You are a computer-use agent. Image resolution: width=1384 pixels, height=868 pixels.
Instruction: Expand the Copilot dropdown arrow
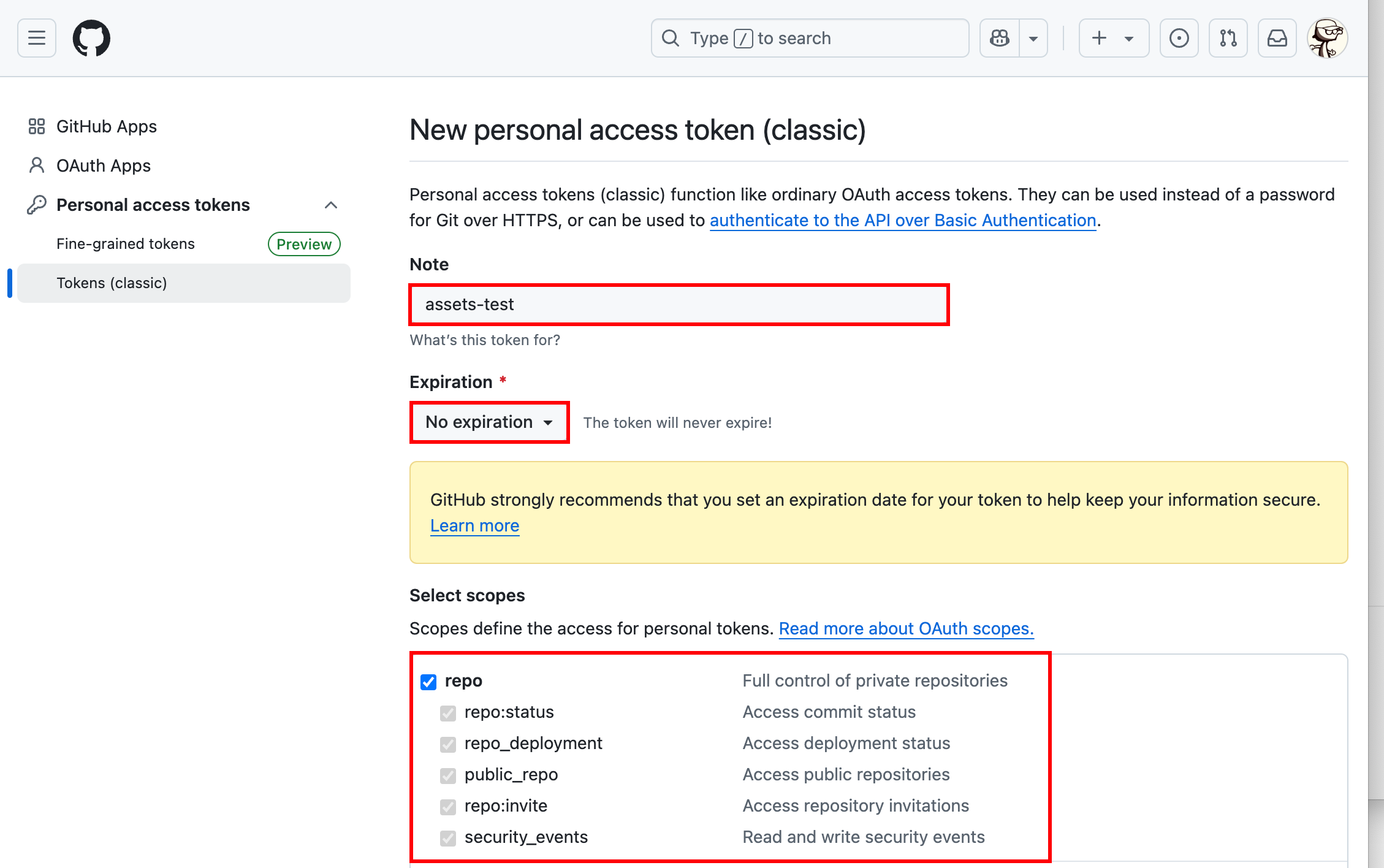click(x=1033, y=38)
